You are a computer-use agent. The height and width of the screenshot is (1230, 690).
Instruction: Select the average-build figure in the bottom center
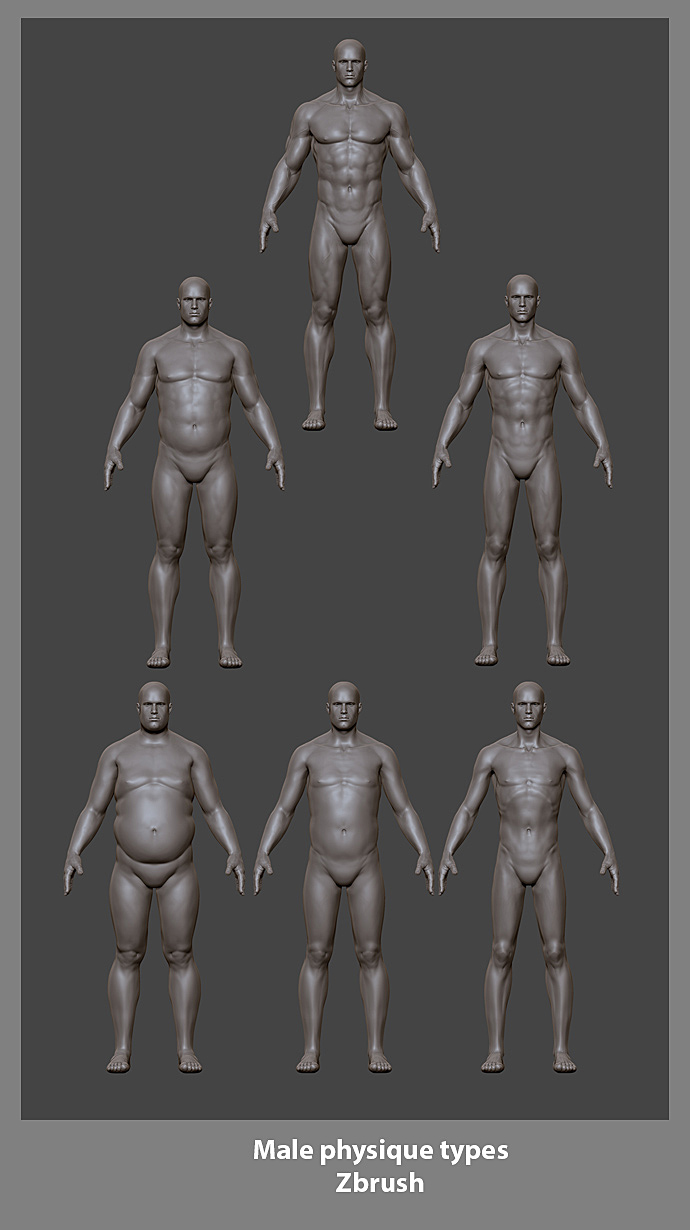[343, 877]
